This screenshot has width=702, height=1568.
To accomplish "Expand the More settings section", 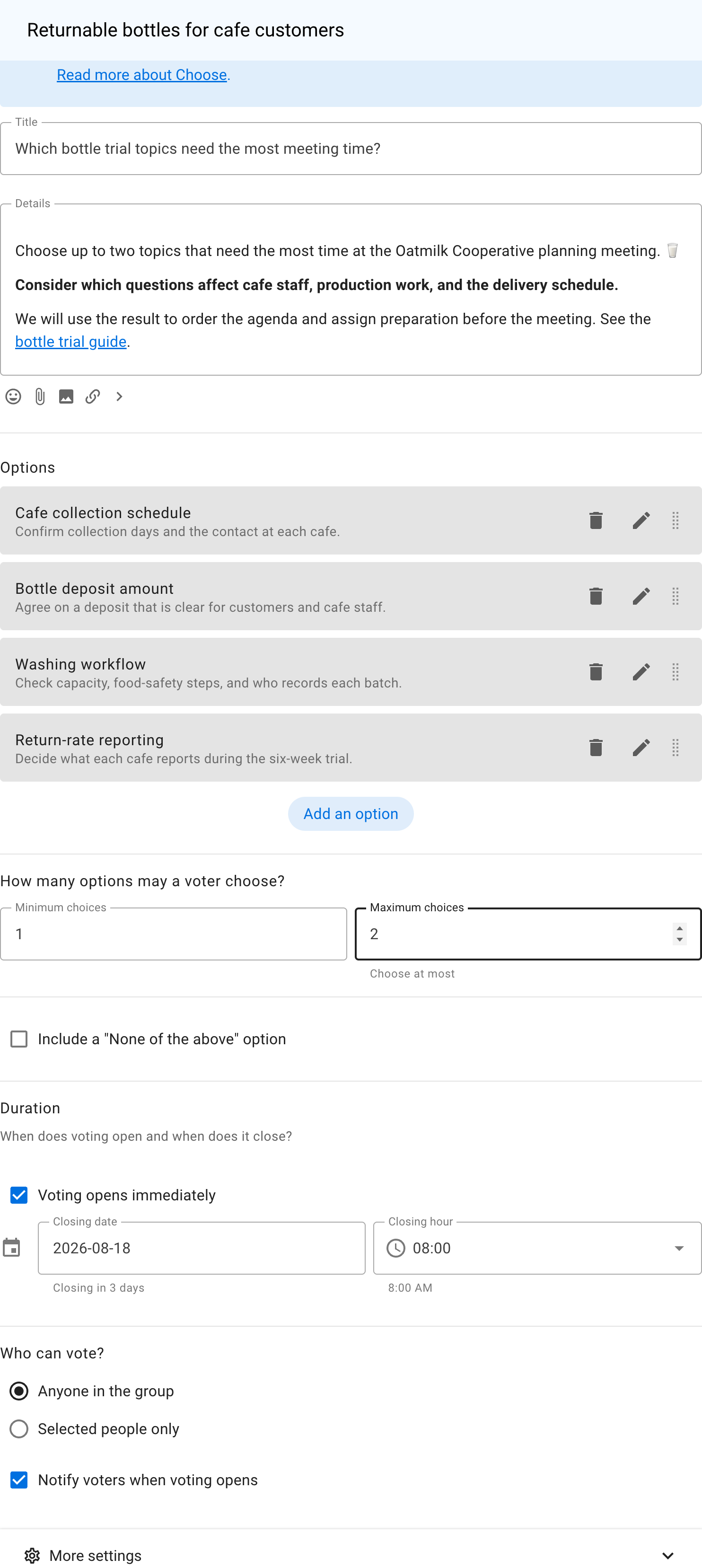I will point(351,1555).
